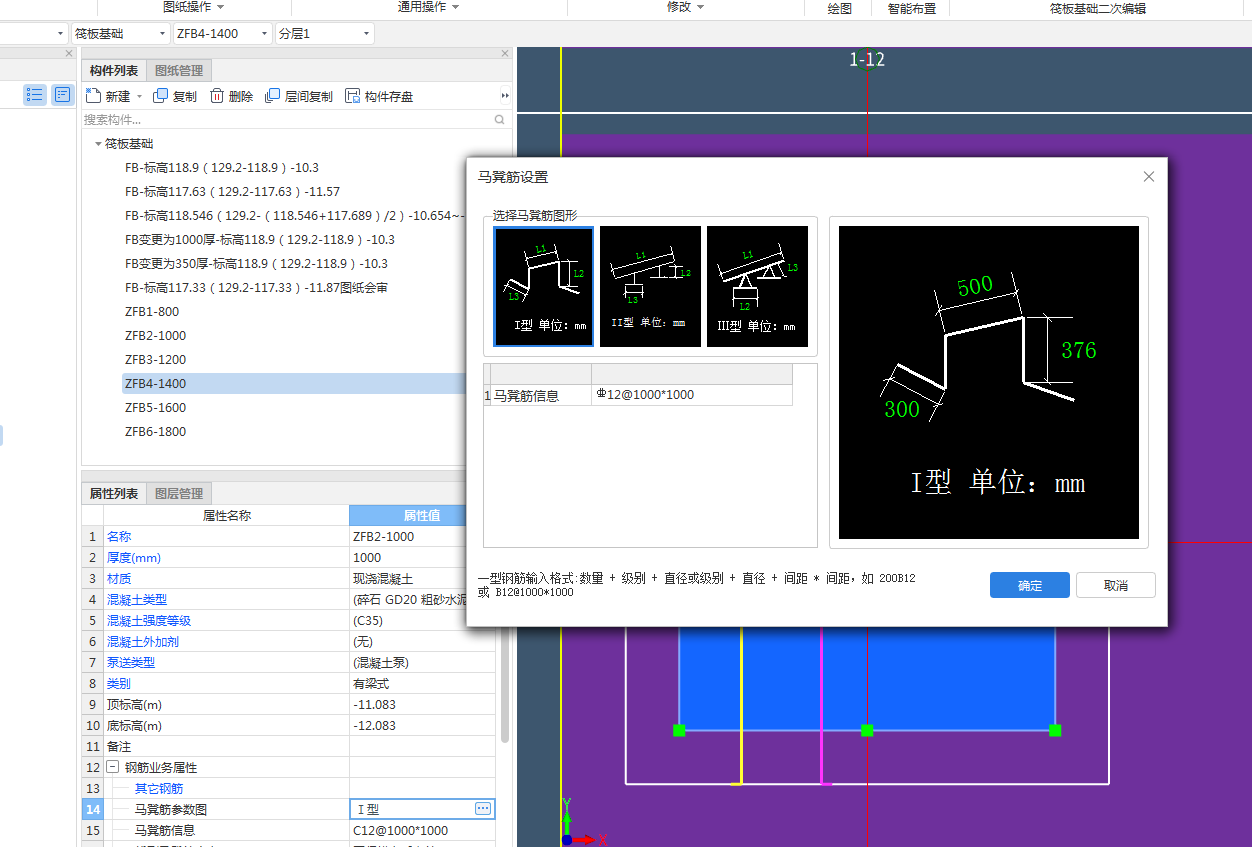Viewport: 1252px width, 847px height.
Task: Click the 取消 button in dialog
Action: click(x=1116, y=585)
